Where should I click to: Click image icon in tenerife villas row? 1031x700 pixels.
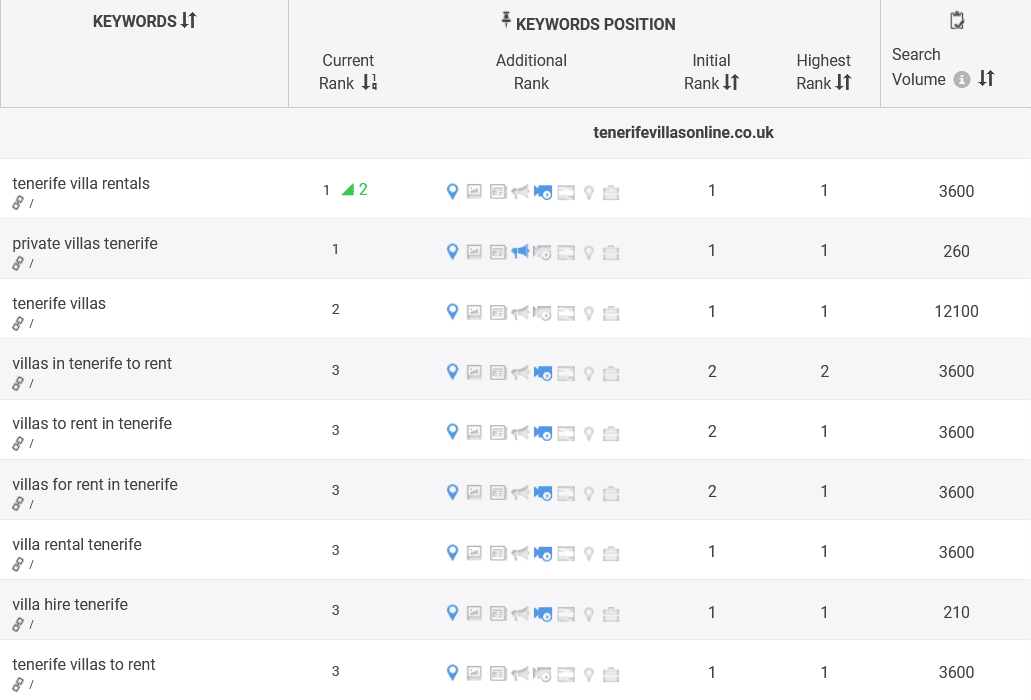[x=475, y=312]
